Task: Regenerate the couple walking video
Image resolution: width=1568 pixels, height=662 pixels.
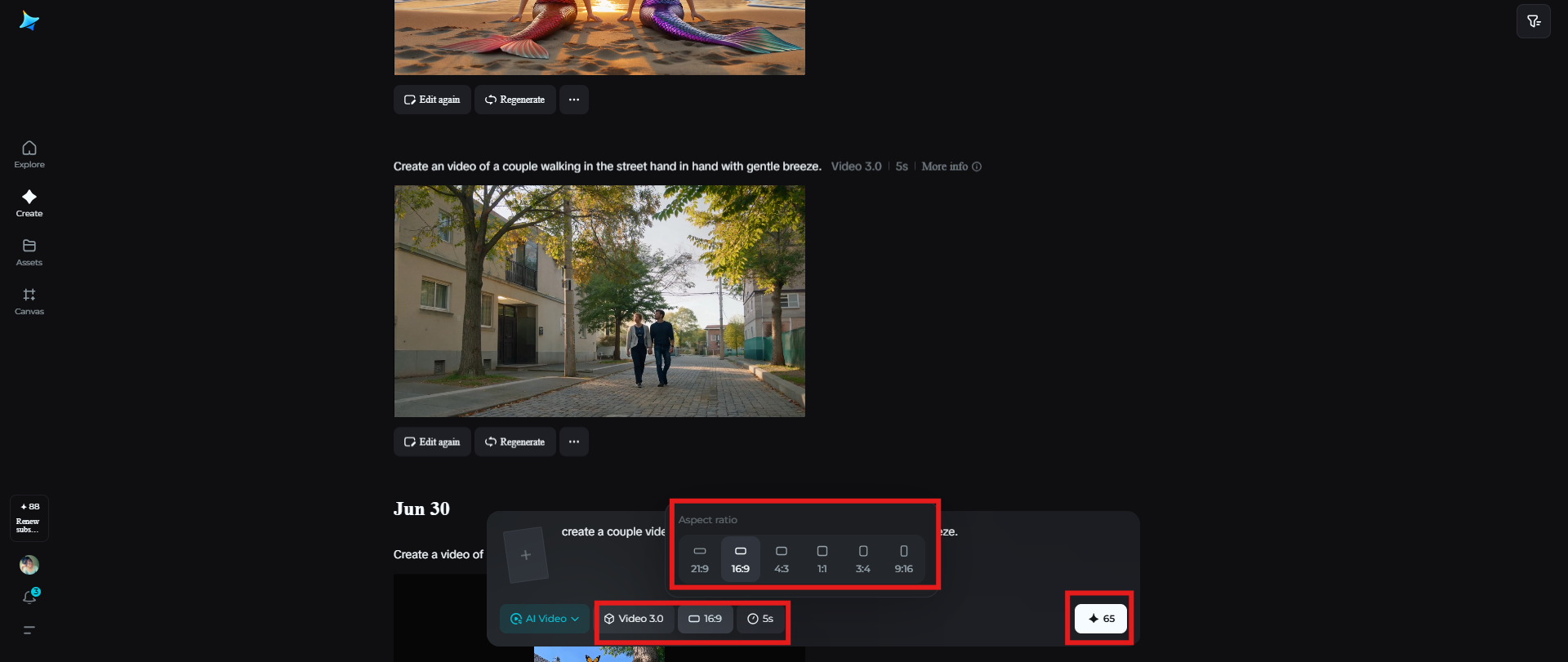Action: pyautogui.click(x=515, y=442)
